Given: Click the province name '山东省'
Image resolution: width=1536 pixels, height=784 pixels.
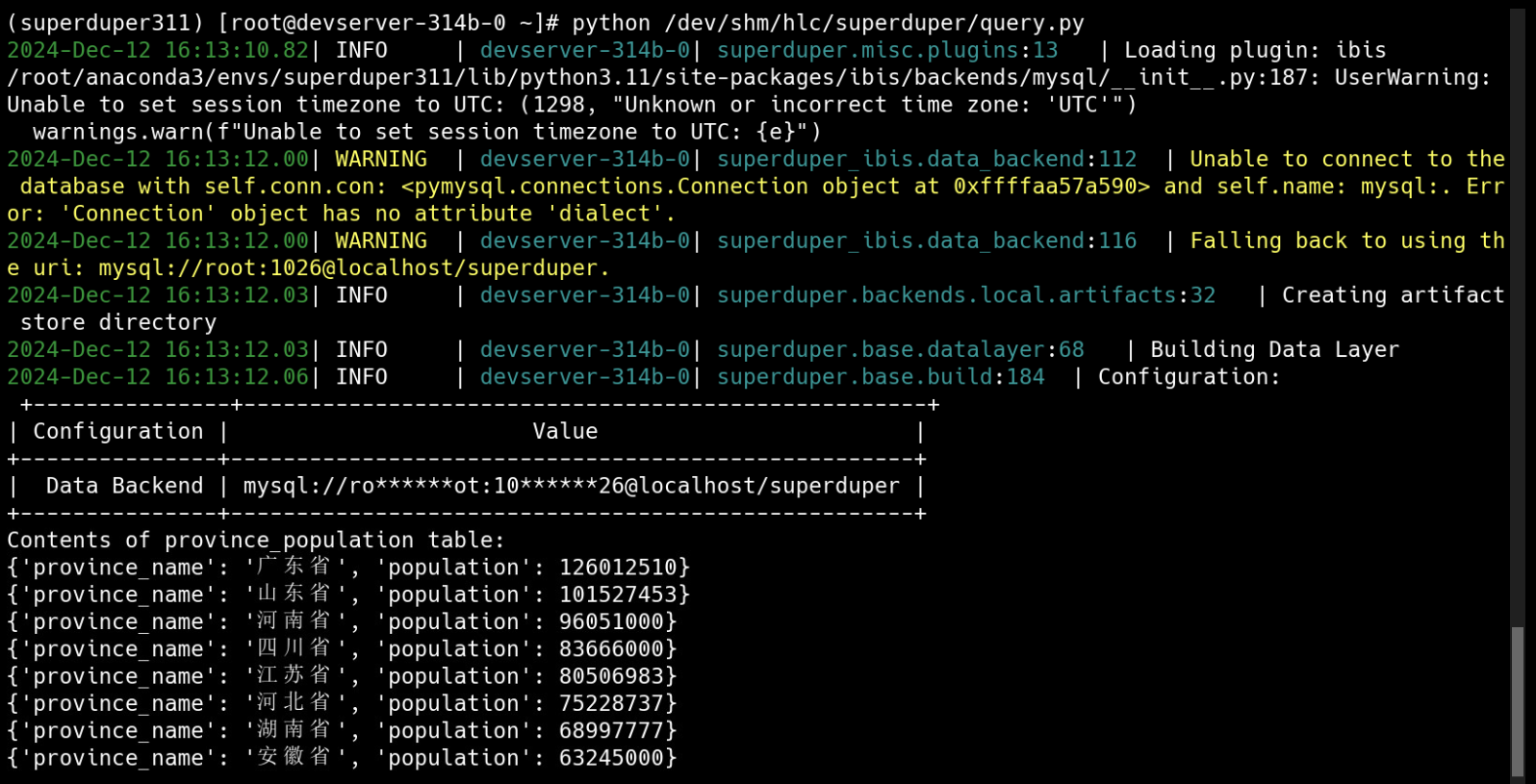Looking at the screenshot, I should [x=294, y=594].
